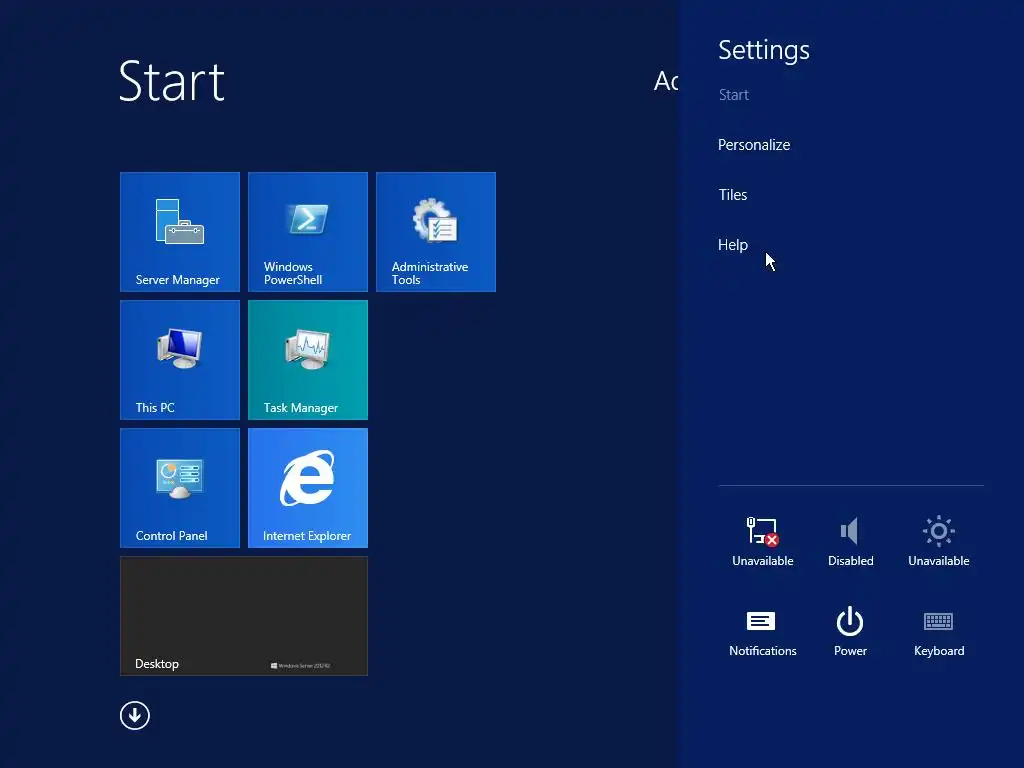This screenshot has height=768, width=1024.
Task: Open the This PC tile
Action: click(180, 360)
